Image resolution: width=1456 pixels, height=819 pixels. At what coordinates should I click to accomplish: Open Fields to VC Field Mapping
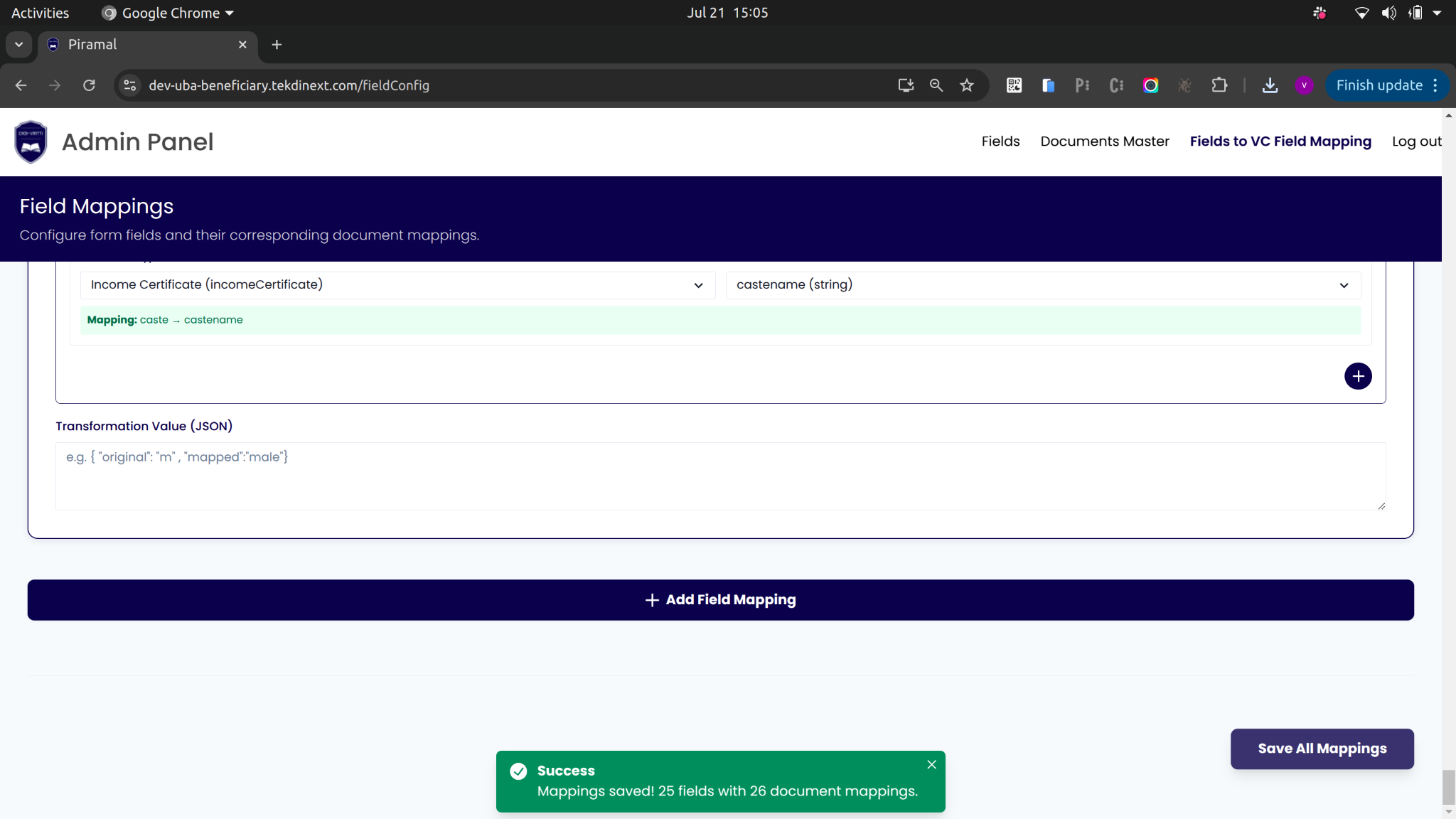coord(1280,141)
